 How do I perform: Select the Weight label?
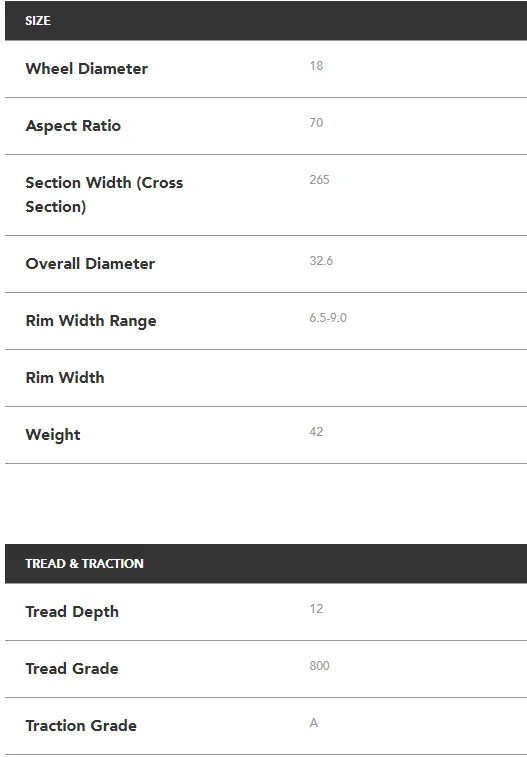tap(53, 435)
